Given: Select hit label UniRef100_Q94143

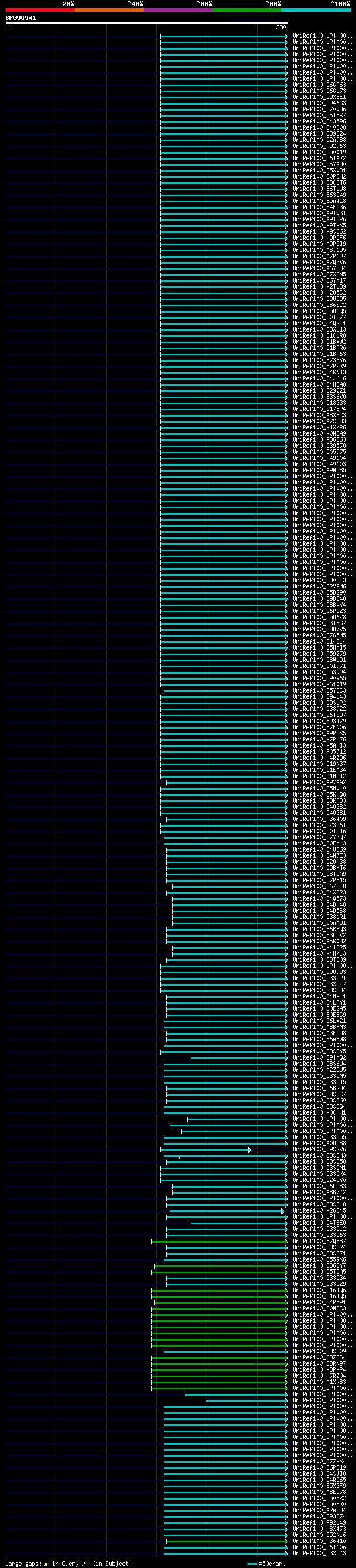Looking at the screenshot, I should click(x=319, y=696).
